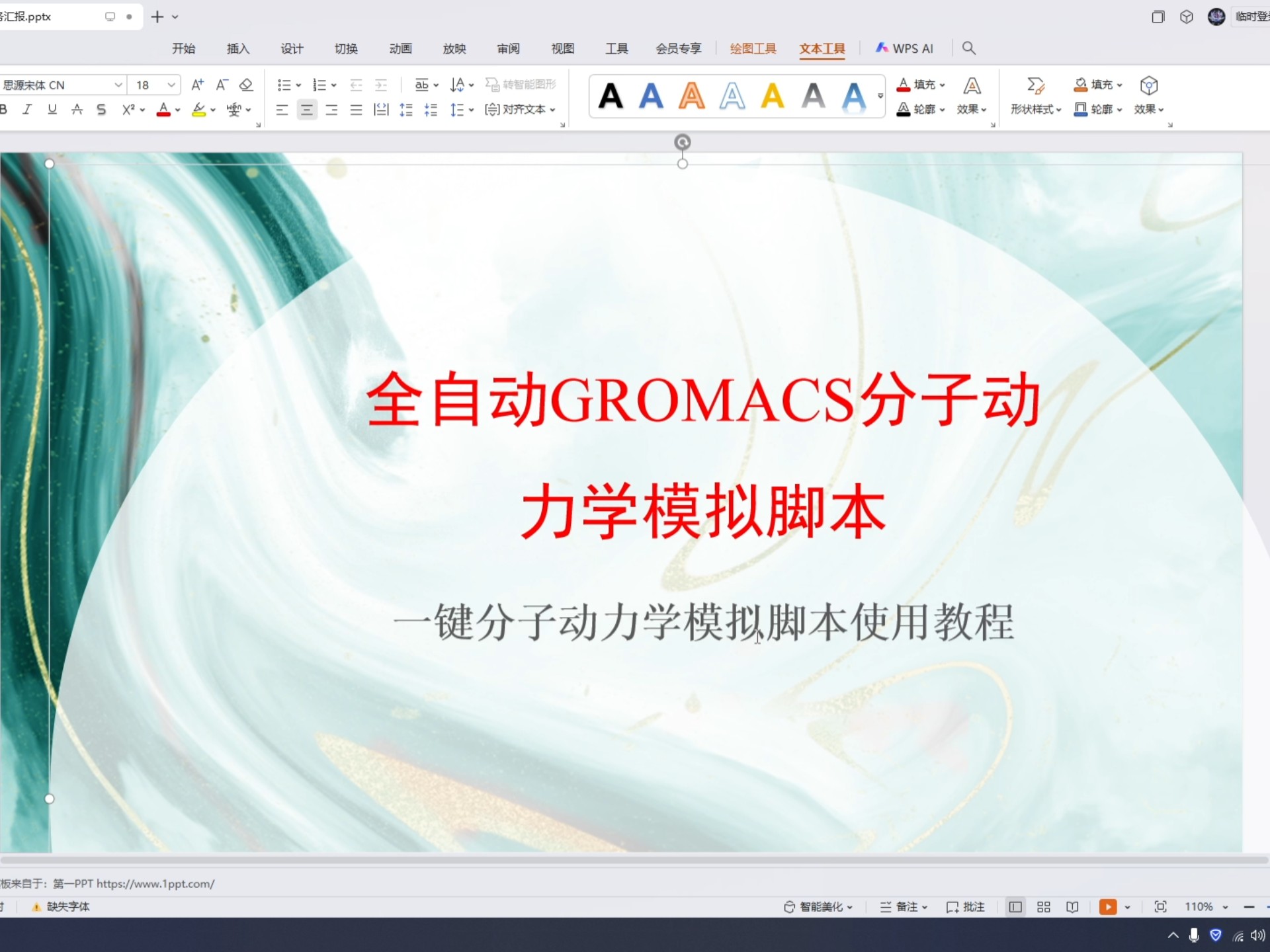Select blue A text style preset
The width and height of the screenshot is (1270, 952).
tap(651, 97)
